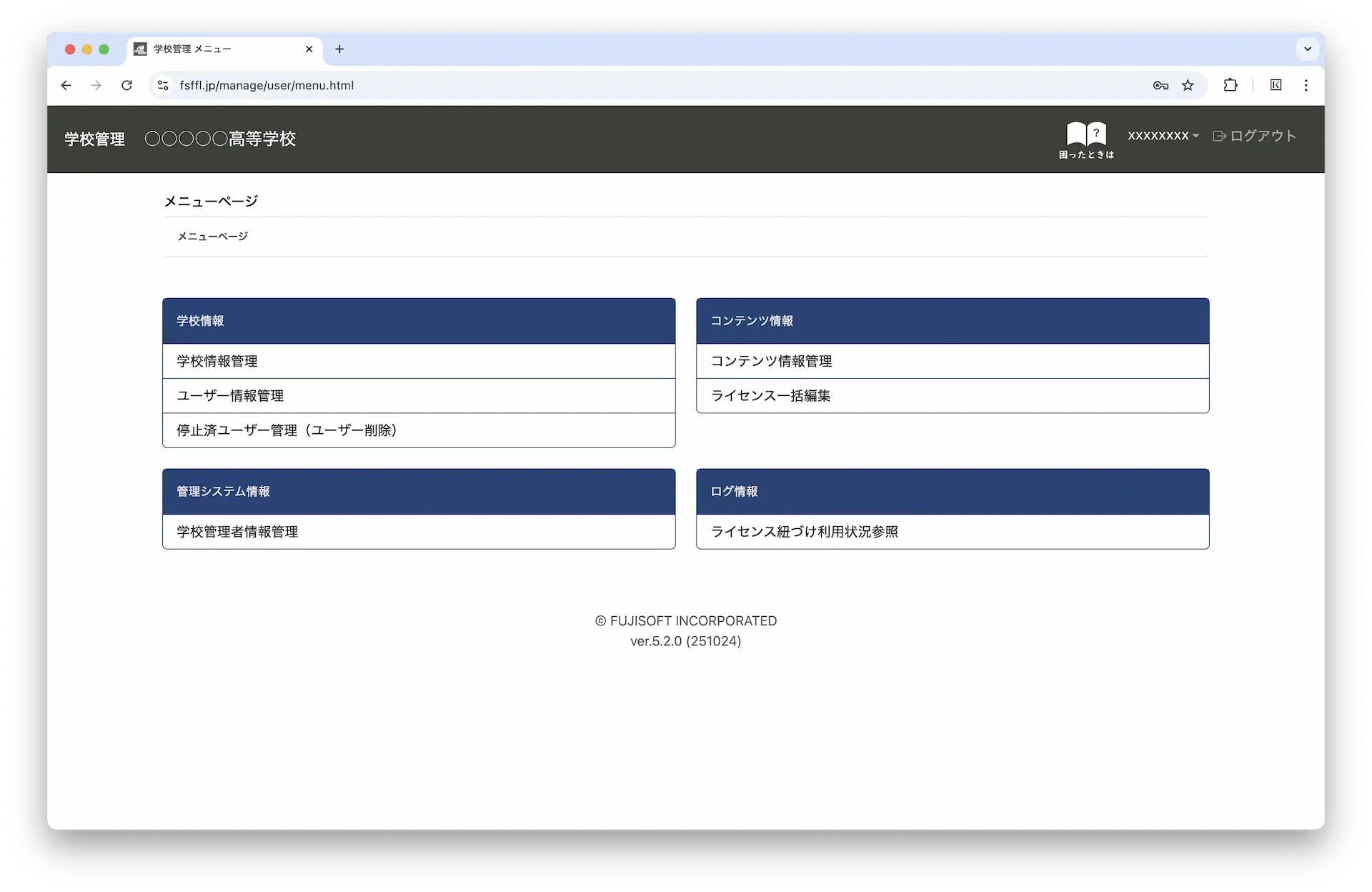Open the browser extensions puzzle icon
1372x892 pixels.
(1230, 86)
